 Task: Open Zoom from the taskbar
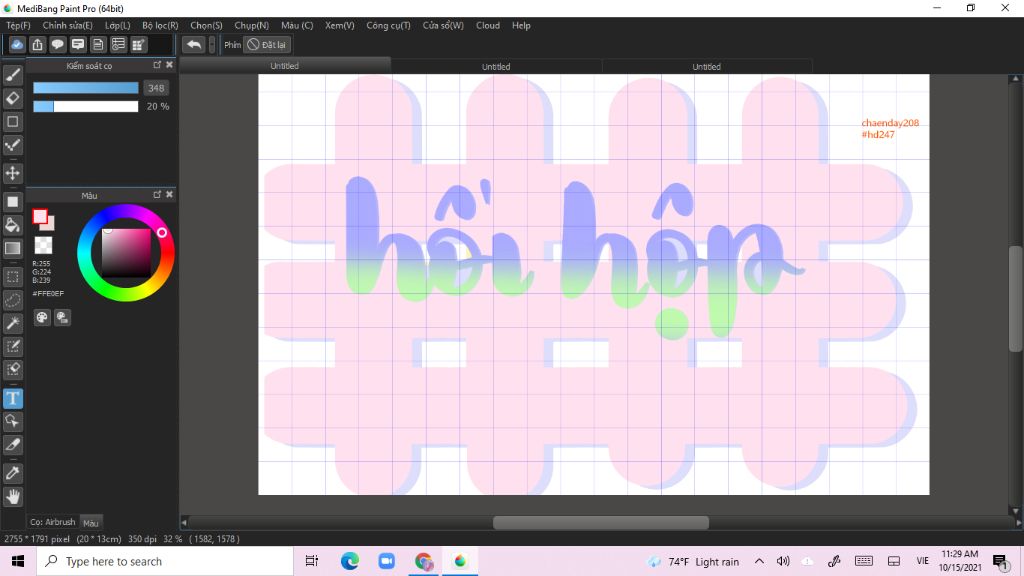(387, 561)
